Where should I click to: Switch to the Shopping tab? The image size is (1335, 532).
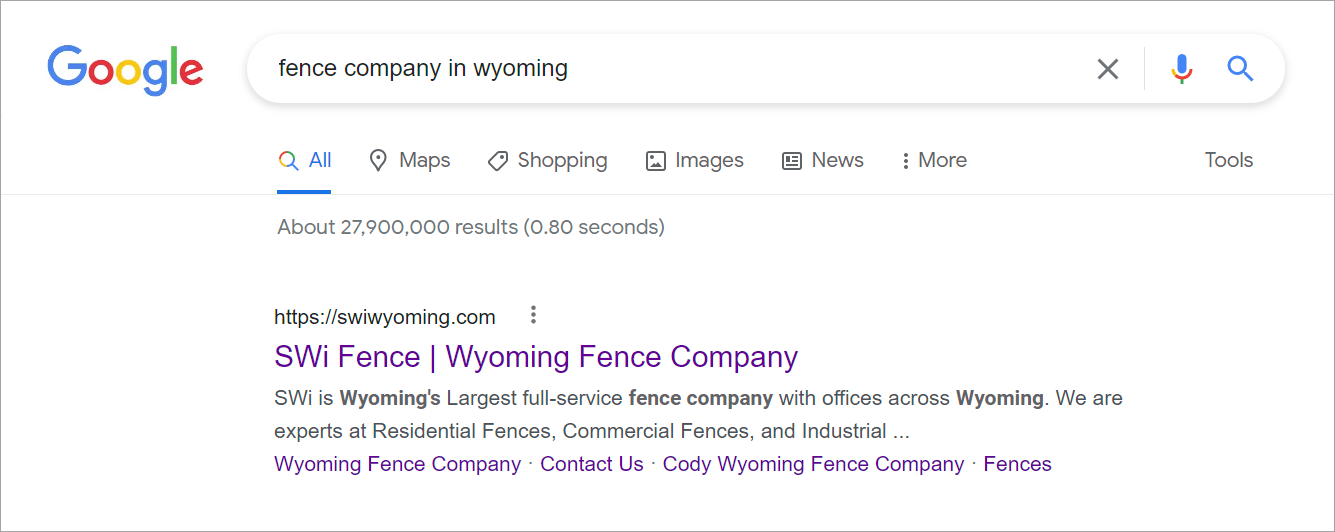(548, 160)
